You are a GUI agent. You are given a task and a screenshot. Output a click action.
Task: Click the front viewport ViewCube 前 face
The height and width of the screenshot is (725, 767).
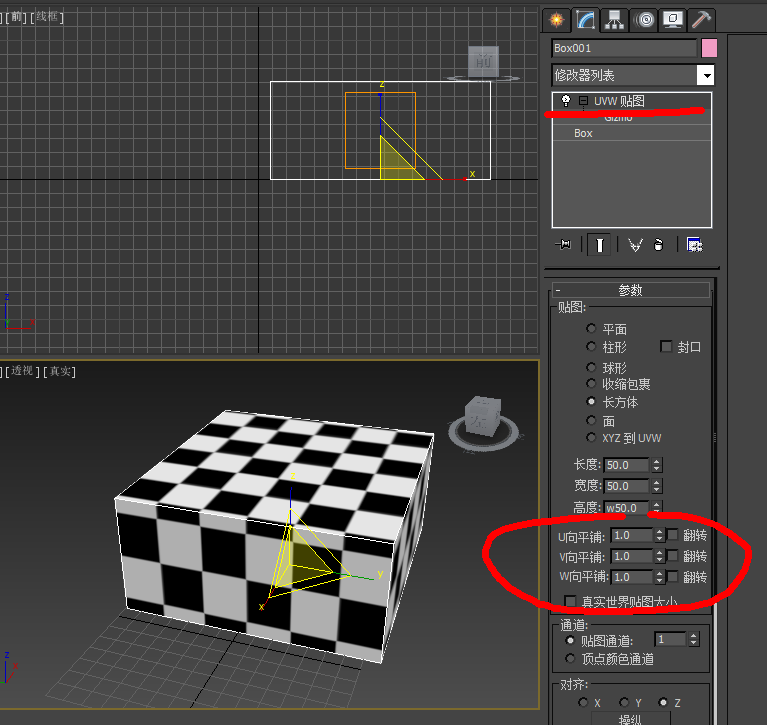coord(483,62)
